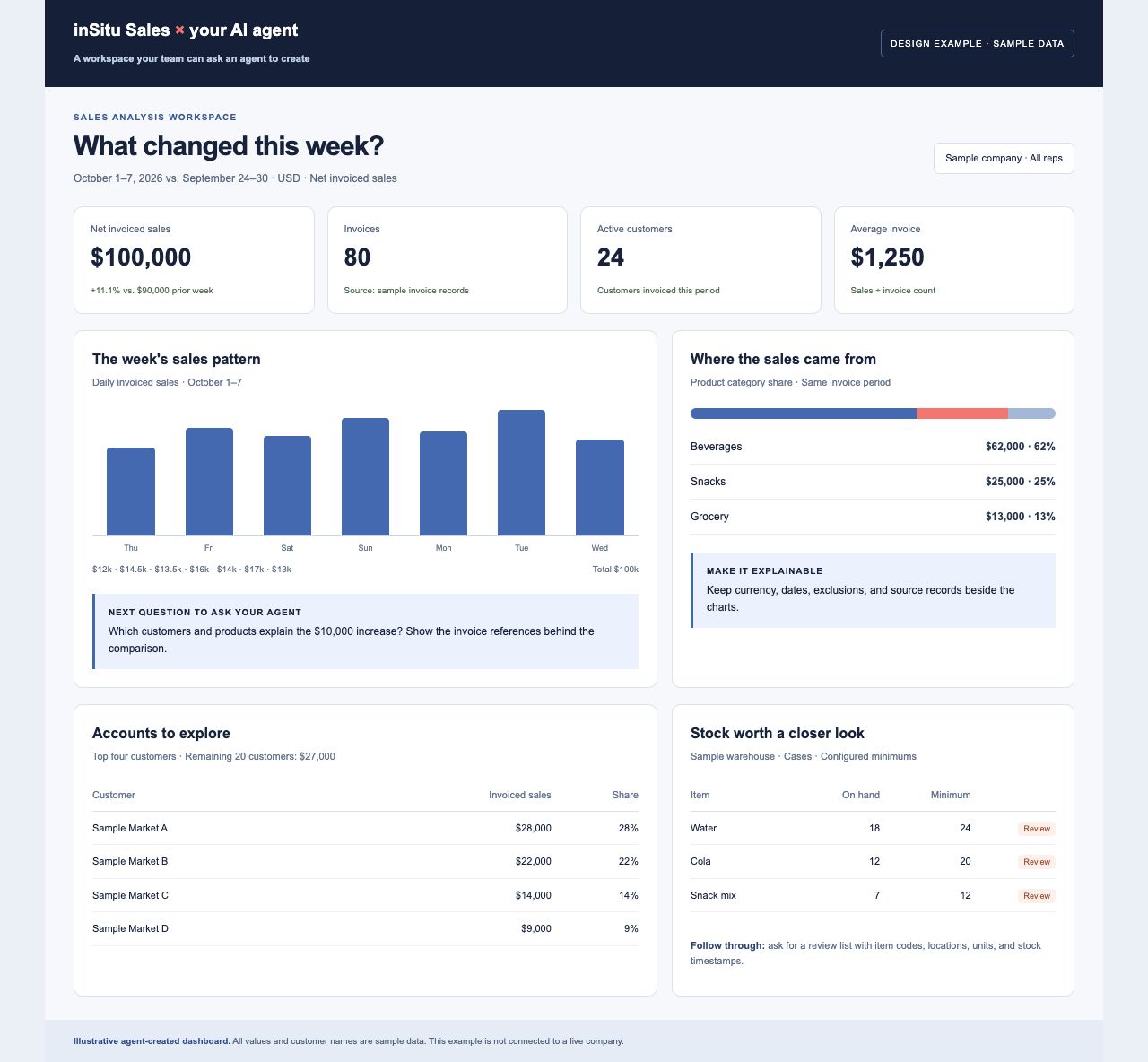
Task: Click the On hand column header
Action: click(861, 795)
